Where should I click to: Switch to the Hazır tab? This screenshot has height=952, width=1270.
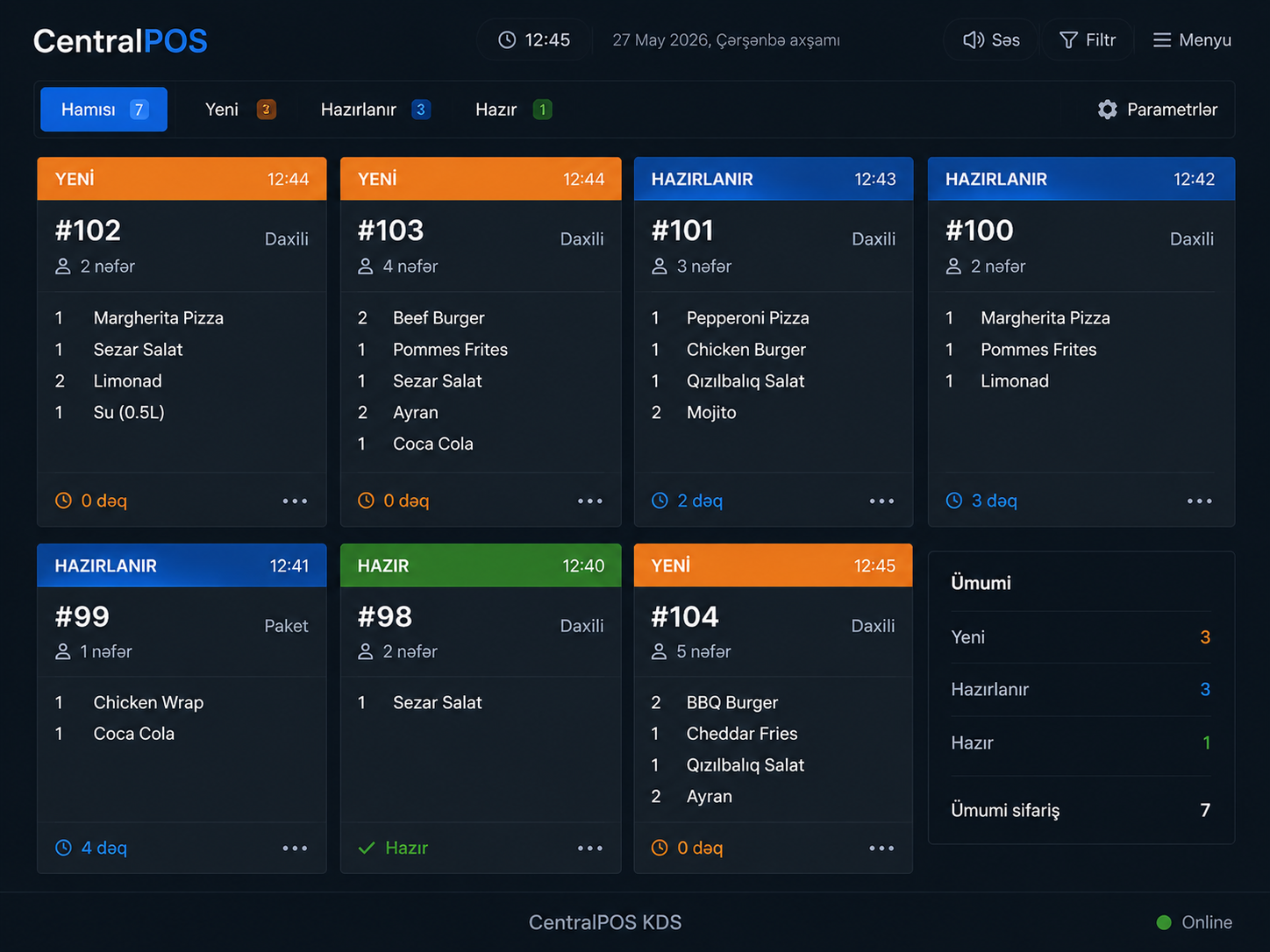coord(513,110)
